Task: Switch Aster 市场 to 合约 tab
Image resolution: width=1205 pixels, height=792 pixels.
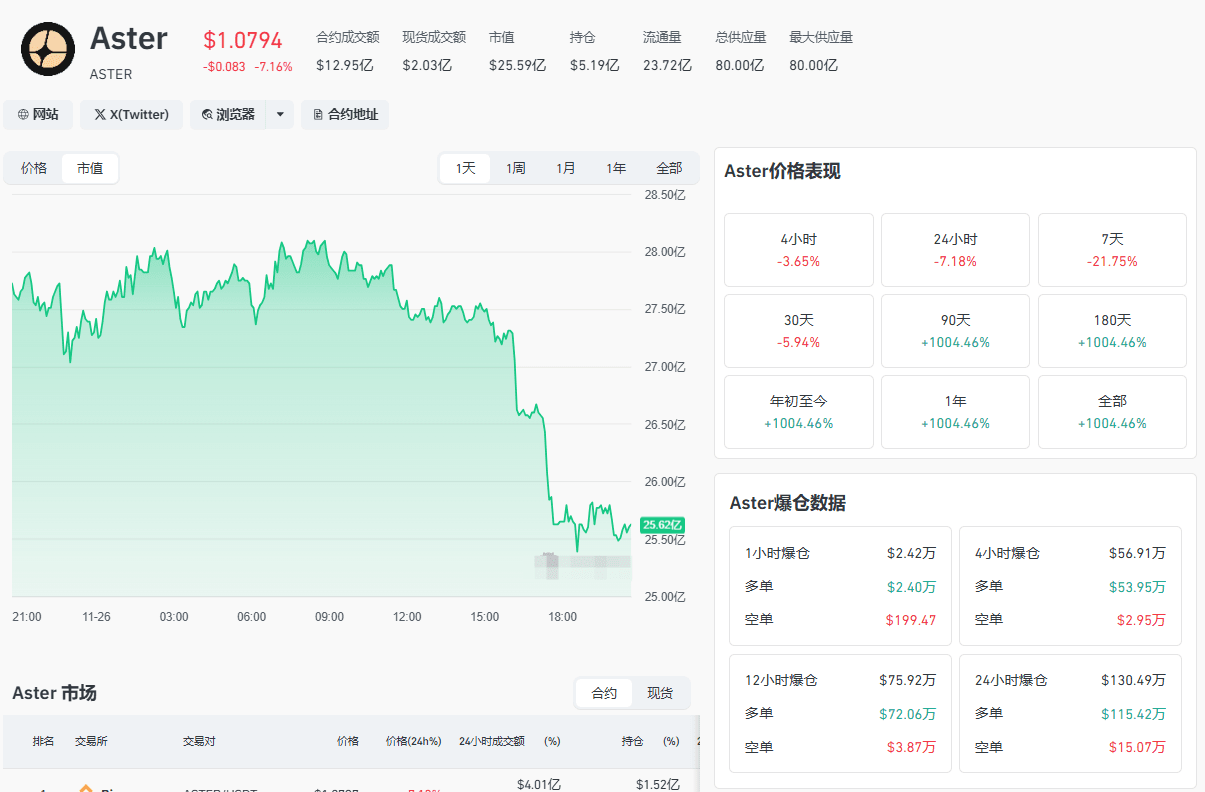Action: point(604,693)
